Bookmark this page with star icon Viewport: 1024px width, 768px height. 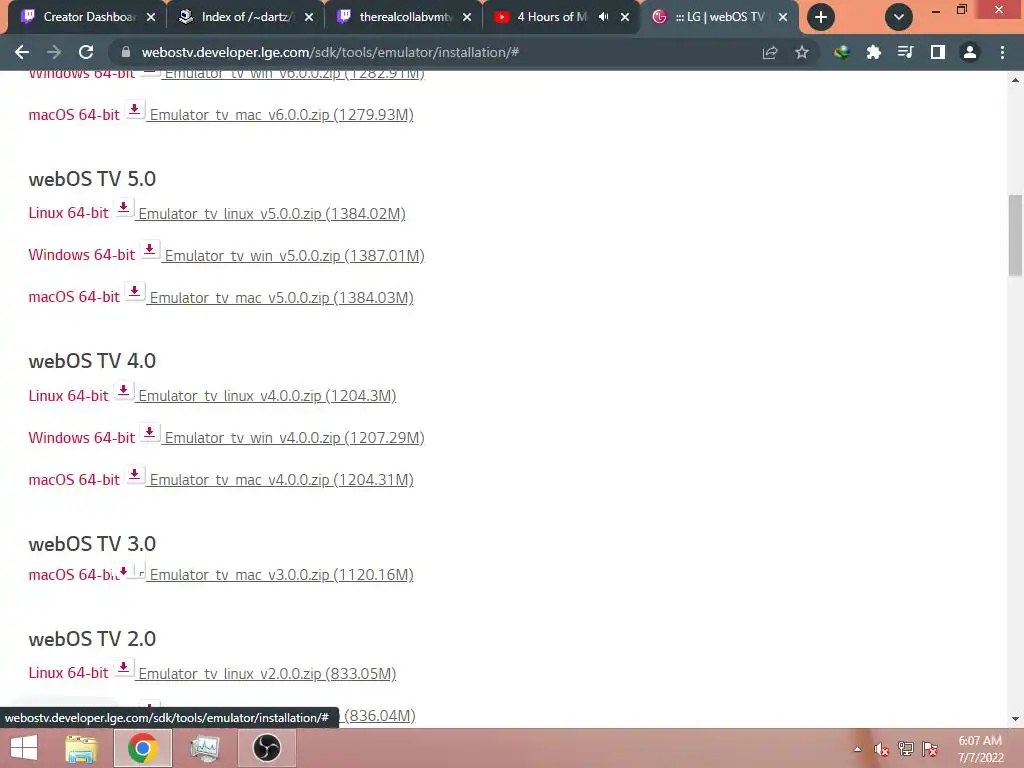tap(802, 52)
